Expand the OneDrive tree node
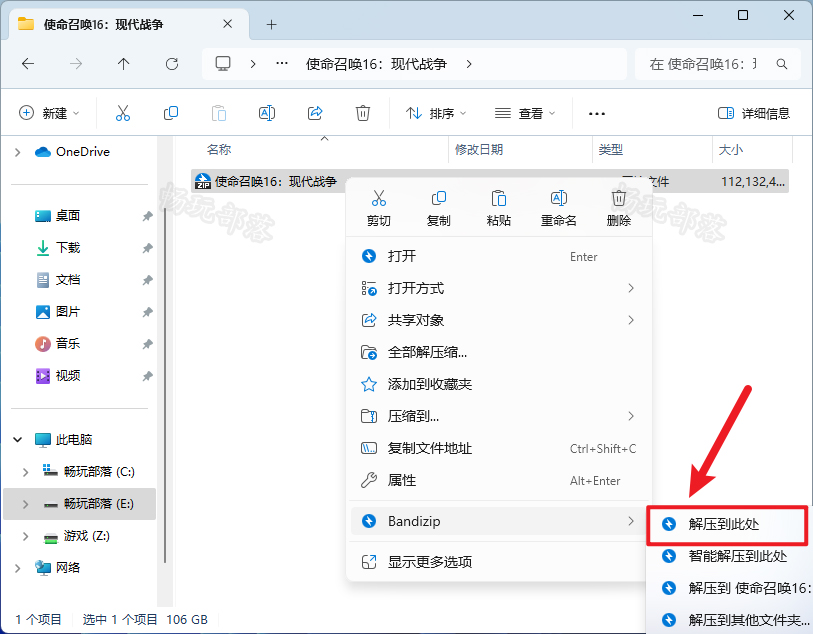The image size is (813, 634). coord(18,152)
